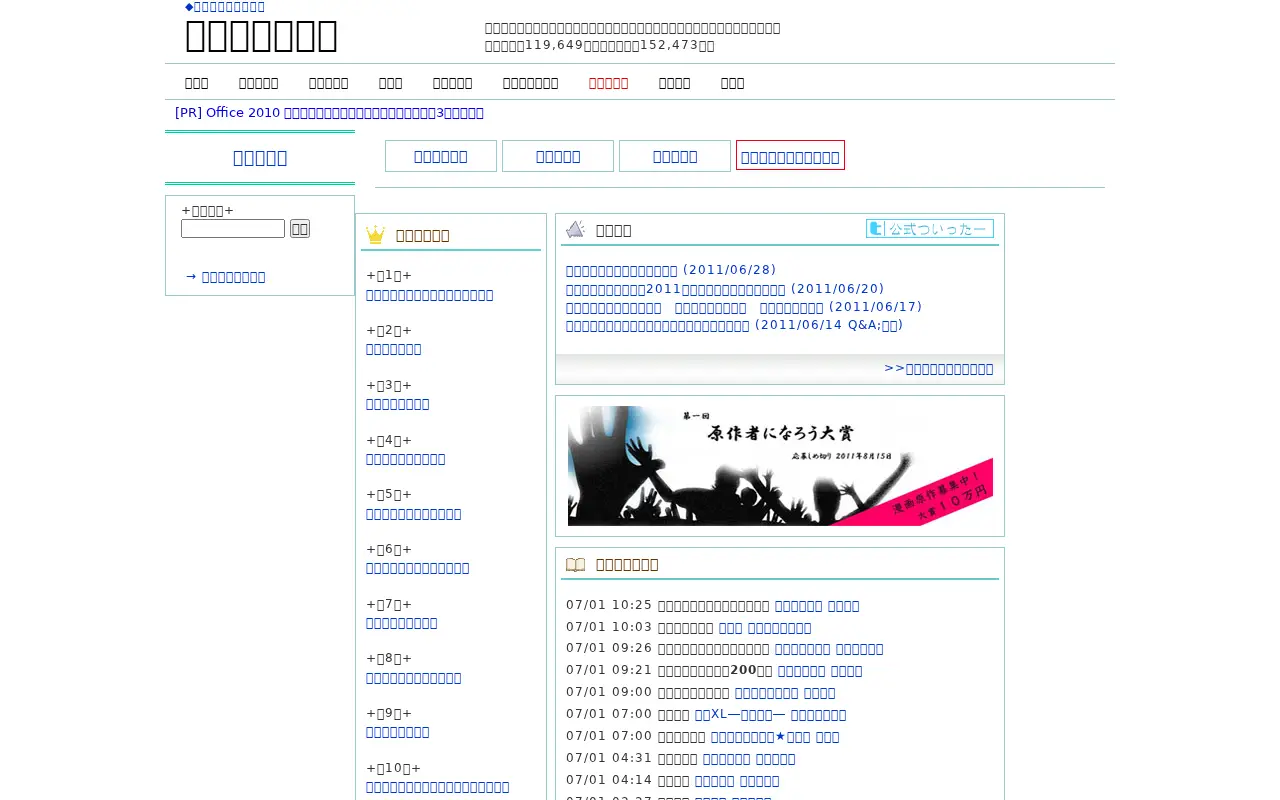The width and height of the screenshot is (1280, 800).
Task: Open the rank 2 story link
Action: click(394, 349)
